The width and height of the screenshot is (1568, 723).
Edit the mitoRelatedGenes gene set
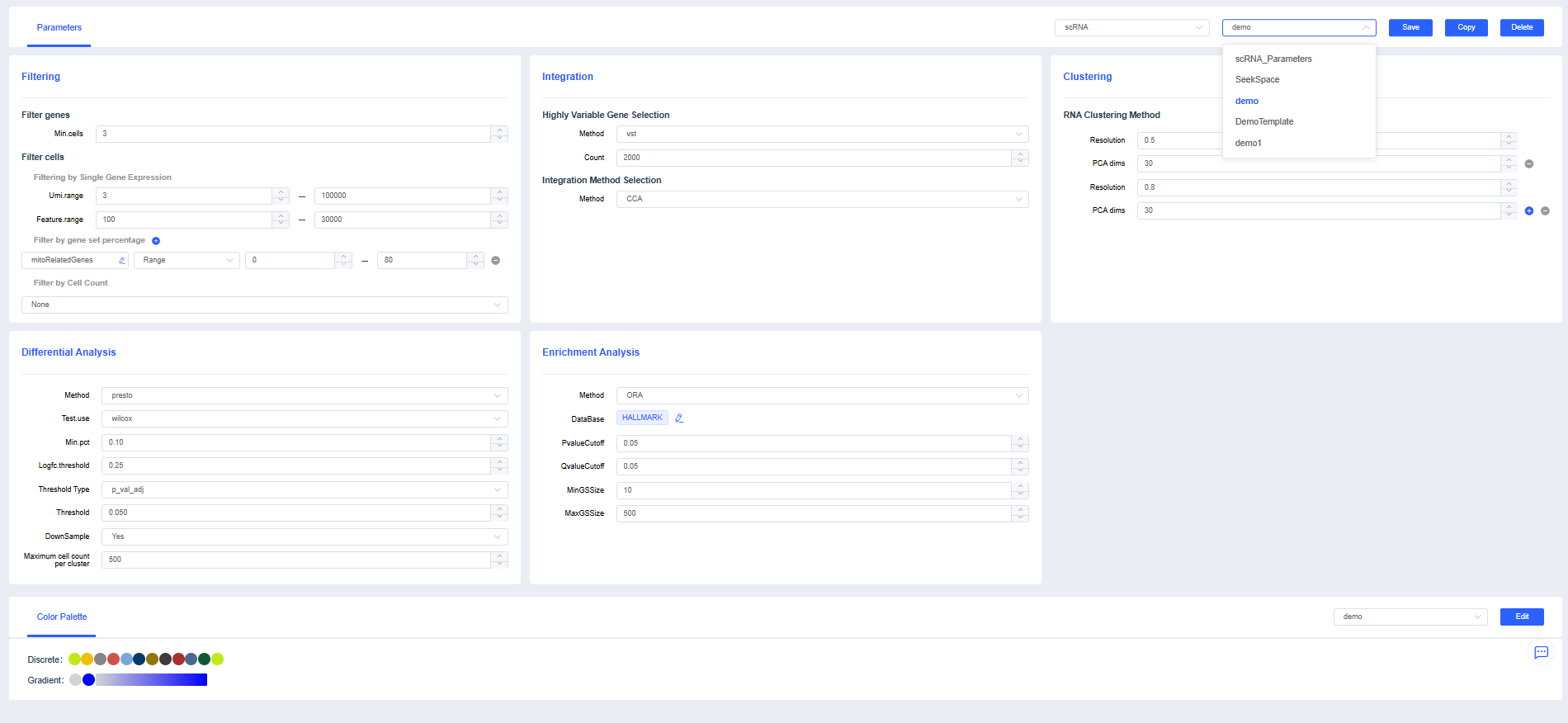pos(122,261)
